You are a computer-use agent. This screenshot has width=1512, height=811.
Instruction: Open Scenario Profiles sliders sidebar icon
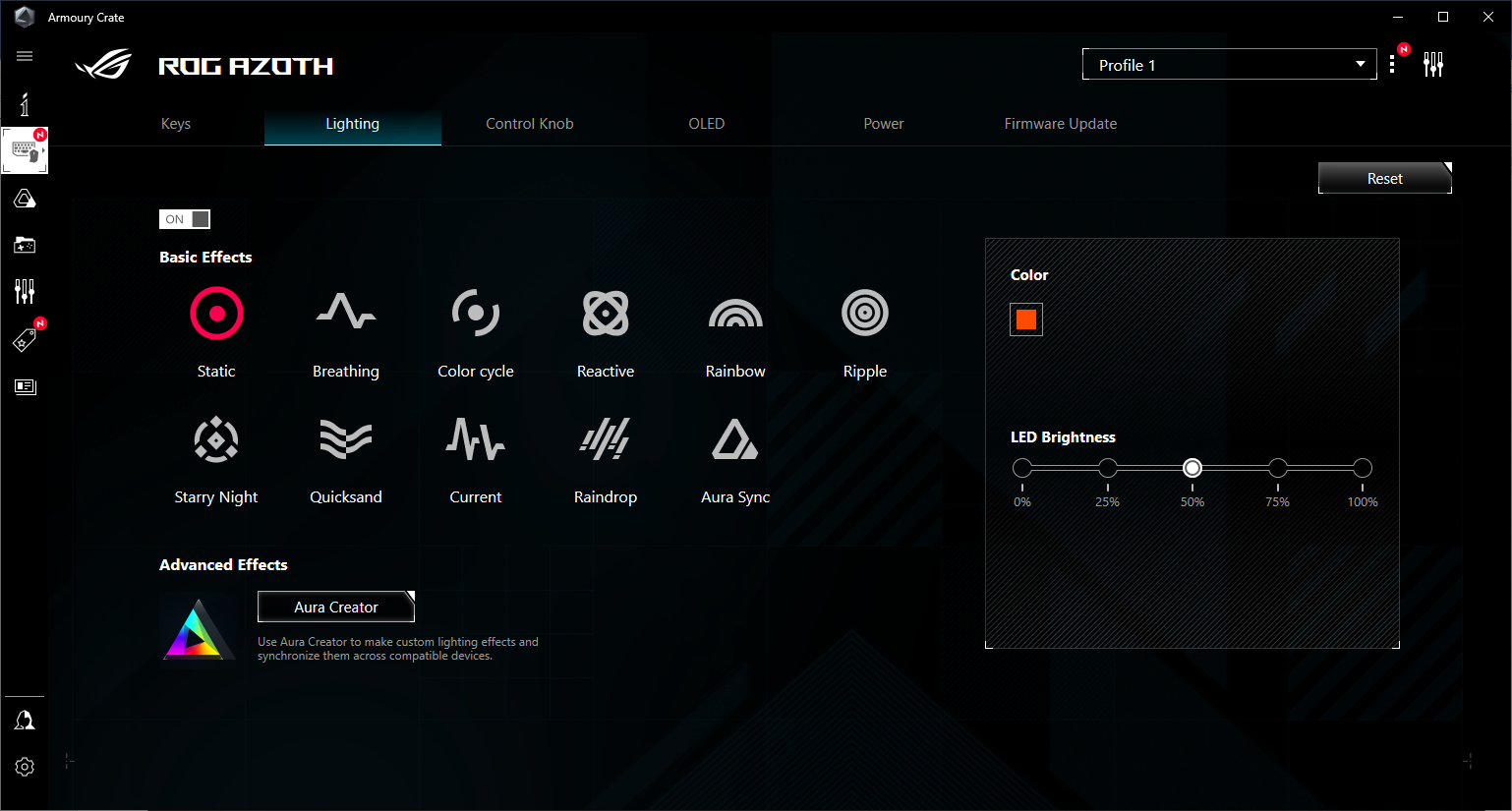[x=25, y=291]
